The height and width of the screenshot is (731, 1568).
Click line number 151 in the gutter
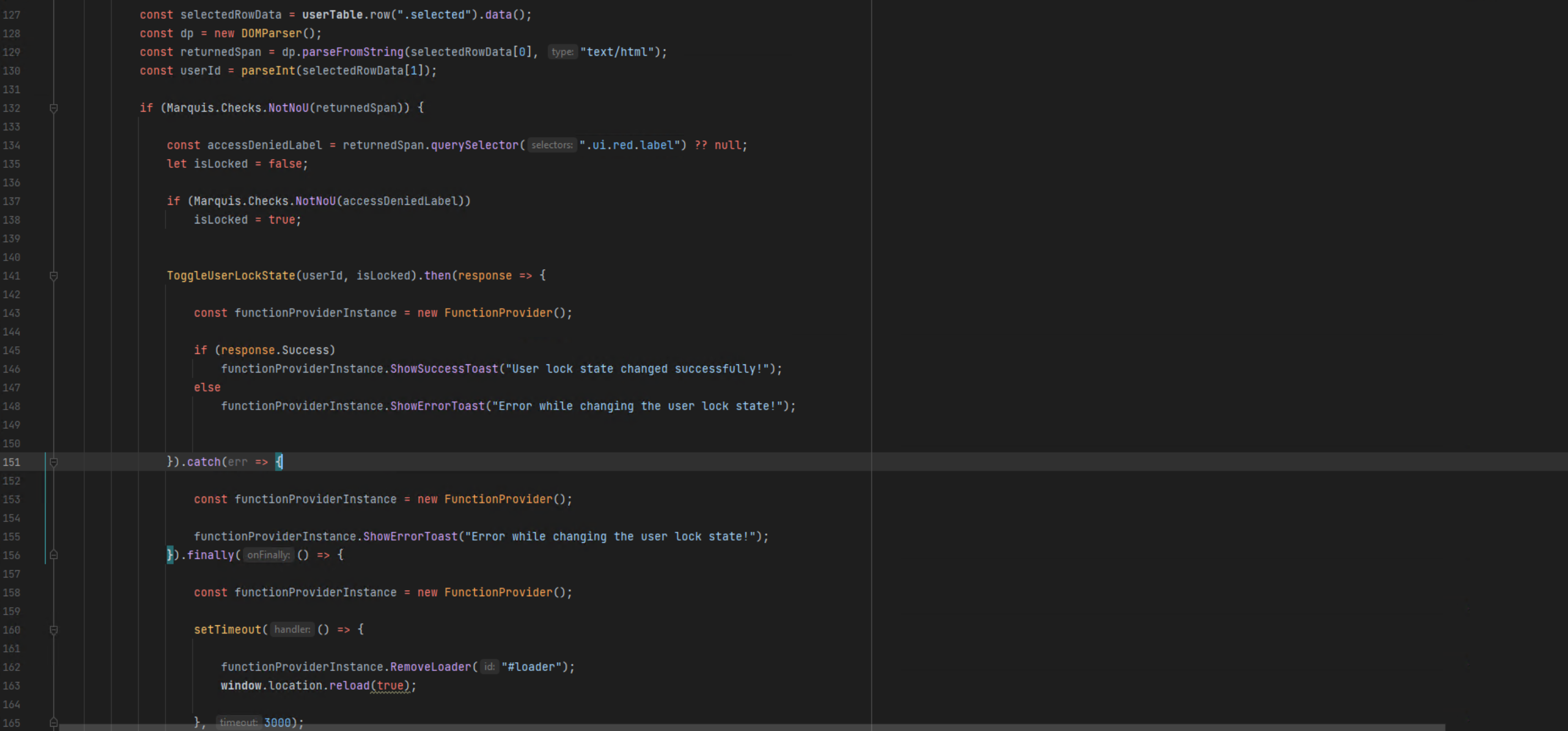pyautogui.click(x=12, y=462)
